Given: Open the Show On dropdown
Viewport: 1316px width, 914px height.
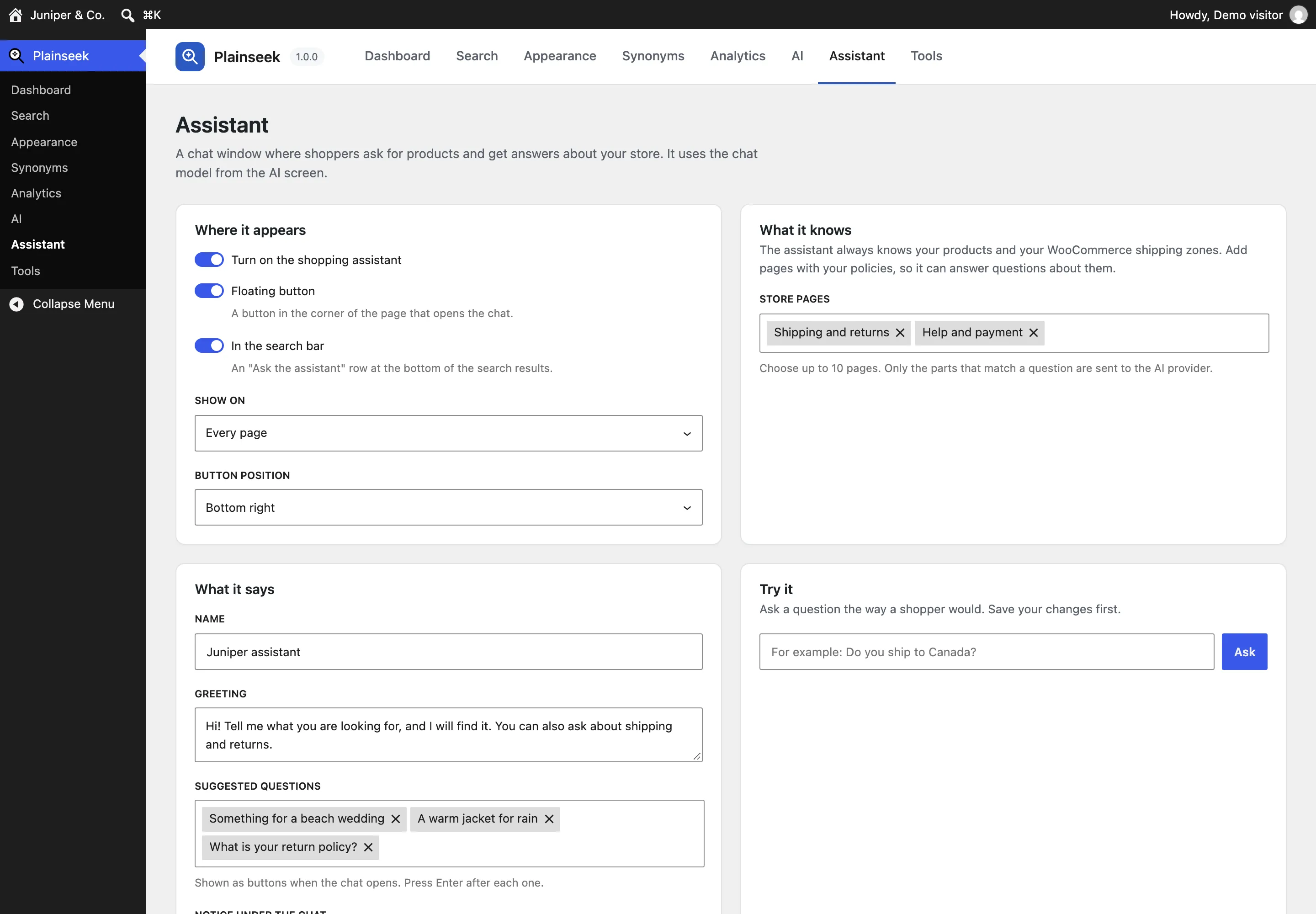Looking at the screenshot, I should (448, 433).
